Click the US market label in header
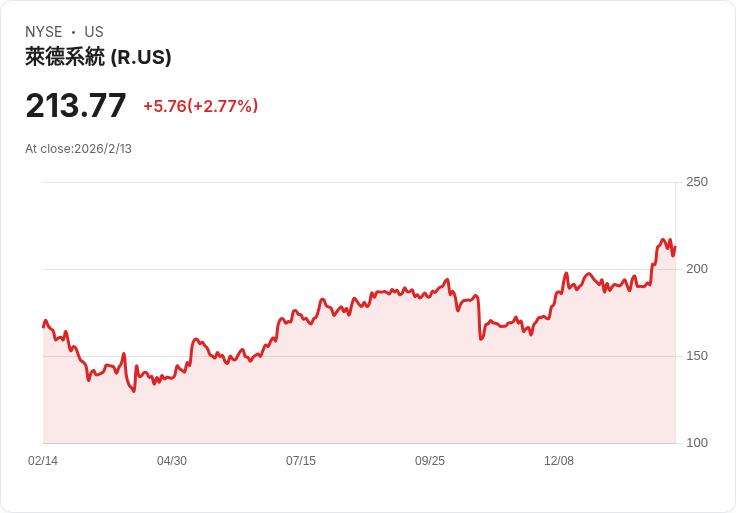Image resolution: width=736 pixels, height=513 pixels. coord(94,32)
